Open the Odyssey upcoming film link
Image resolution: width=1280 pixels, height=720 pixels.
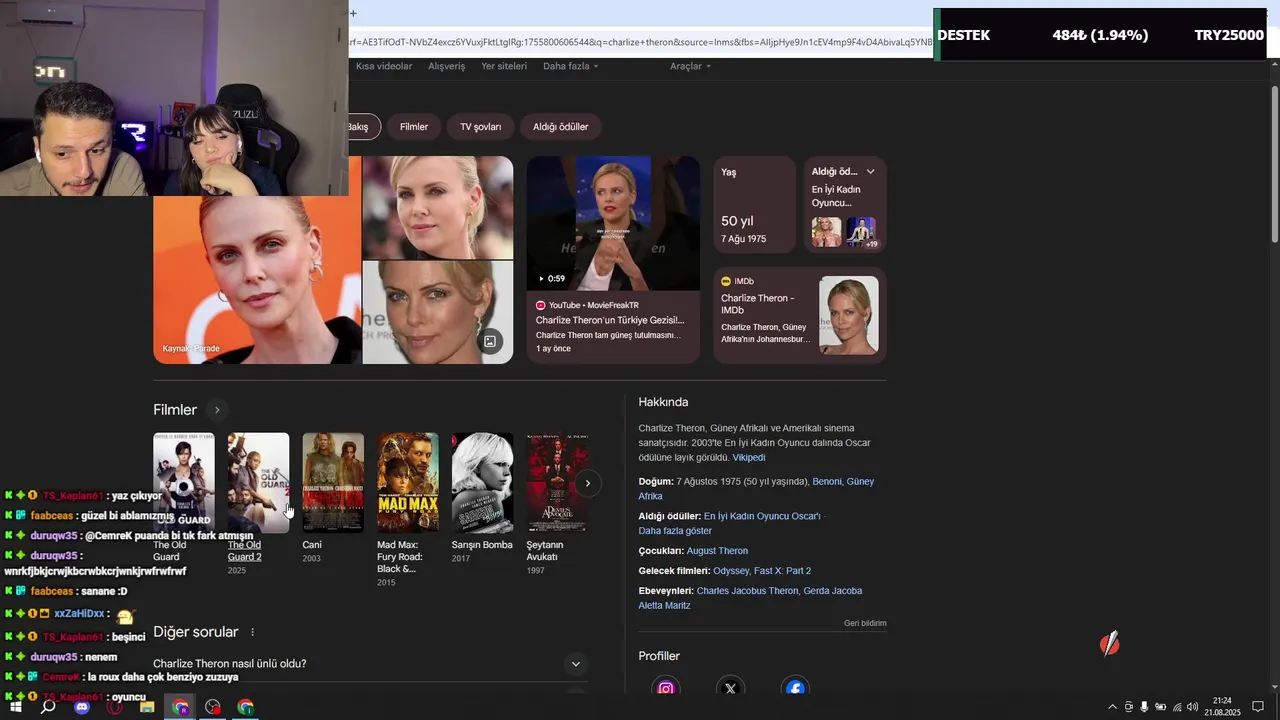point(731,571)
